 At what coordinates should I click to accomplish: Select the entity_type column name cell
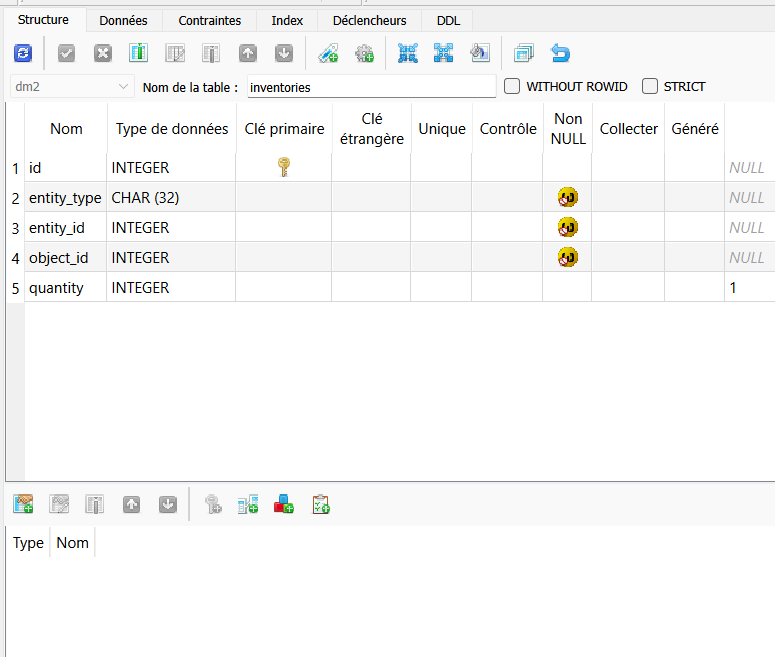66,198
